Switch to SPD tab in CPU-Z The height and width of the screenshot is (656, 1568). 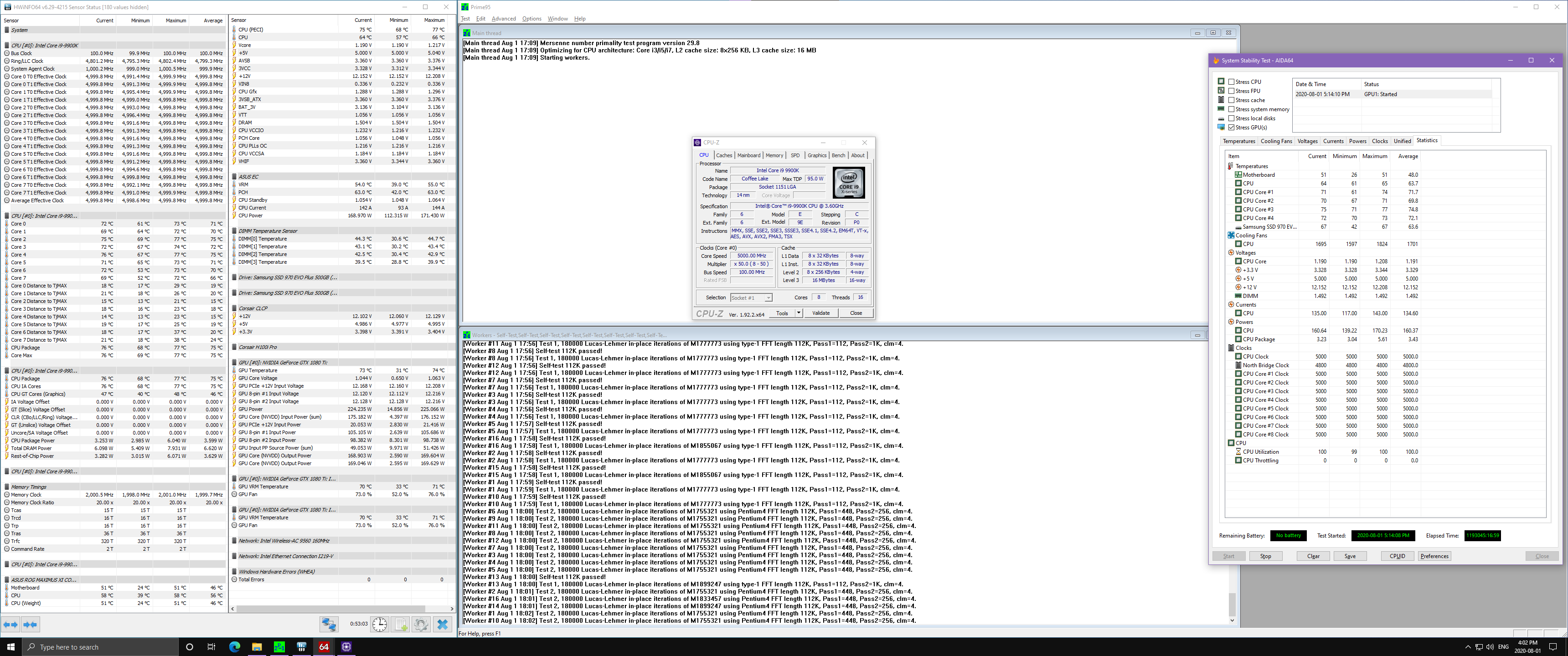pyautogui.click(x=795, y=155)
